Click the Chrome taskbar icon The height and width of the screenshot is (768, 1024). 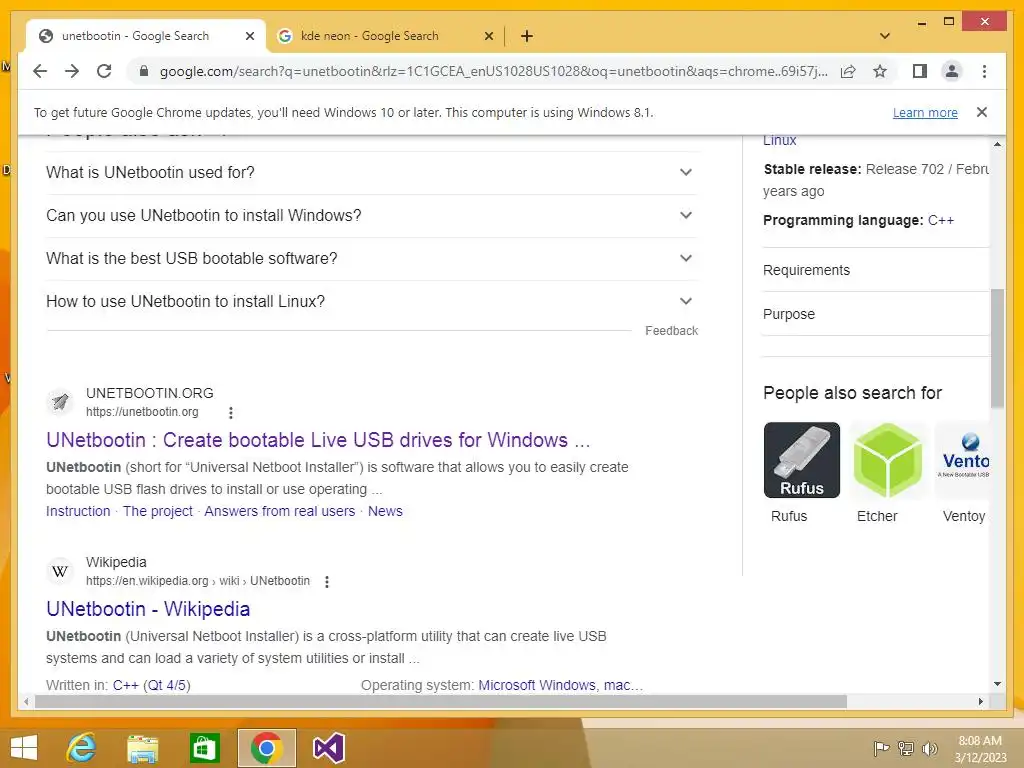click(266, 748)
